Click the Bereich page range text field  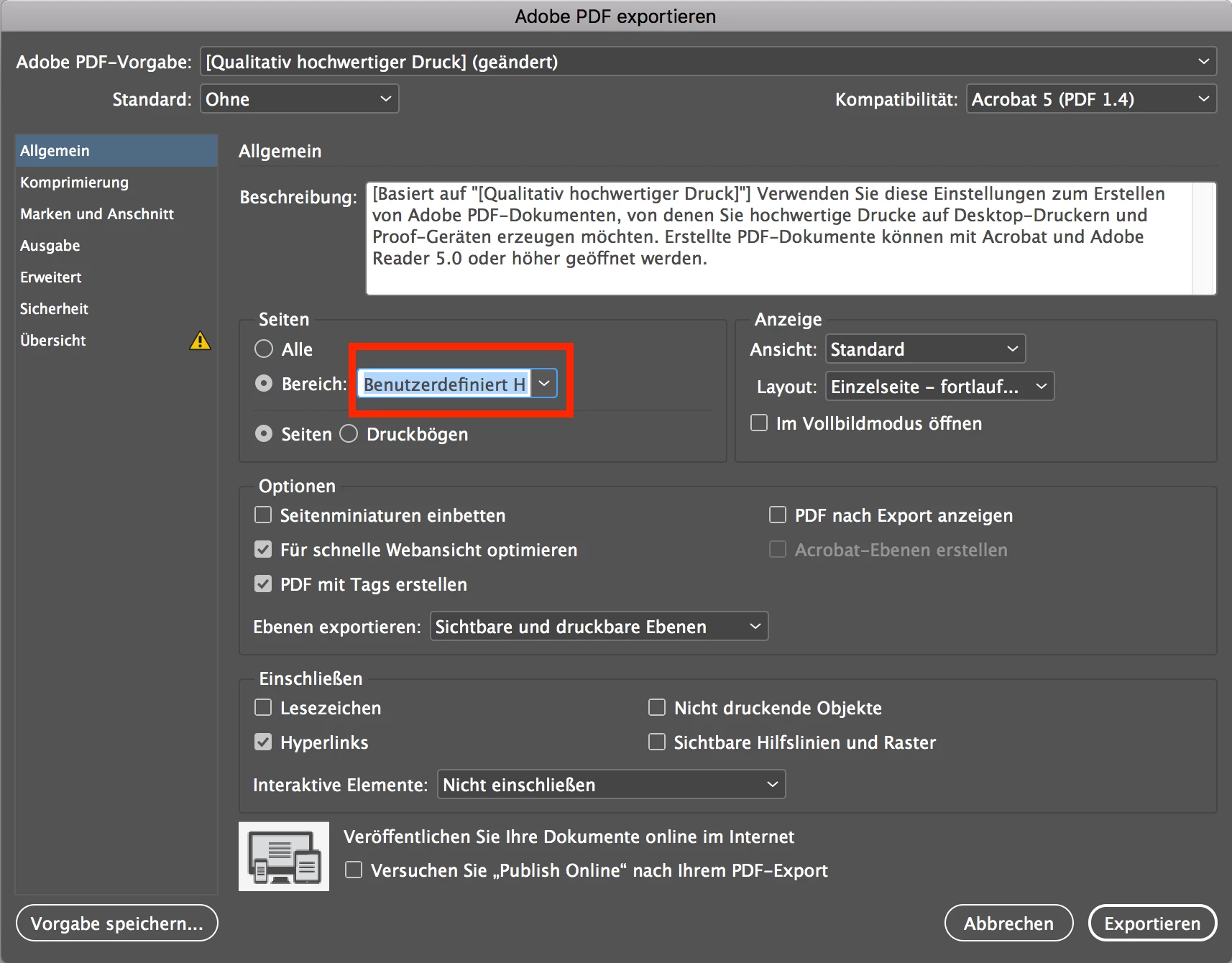point(444,384)
